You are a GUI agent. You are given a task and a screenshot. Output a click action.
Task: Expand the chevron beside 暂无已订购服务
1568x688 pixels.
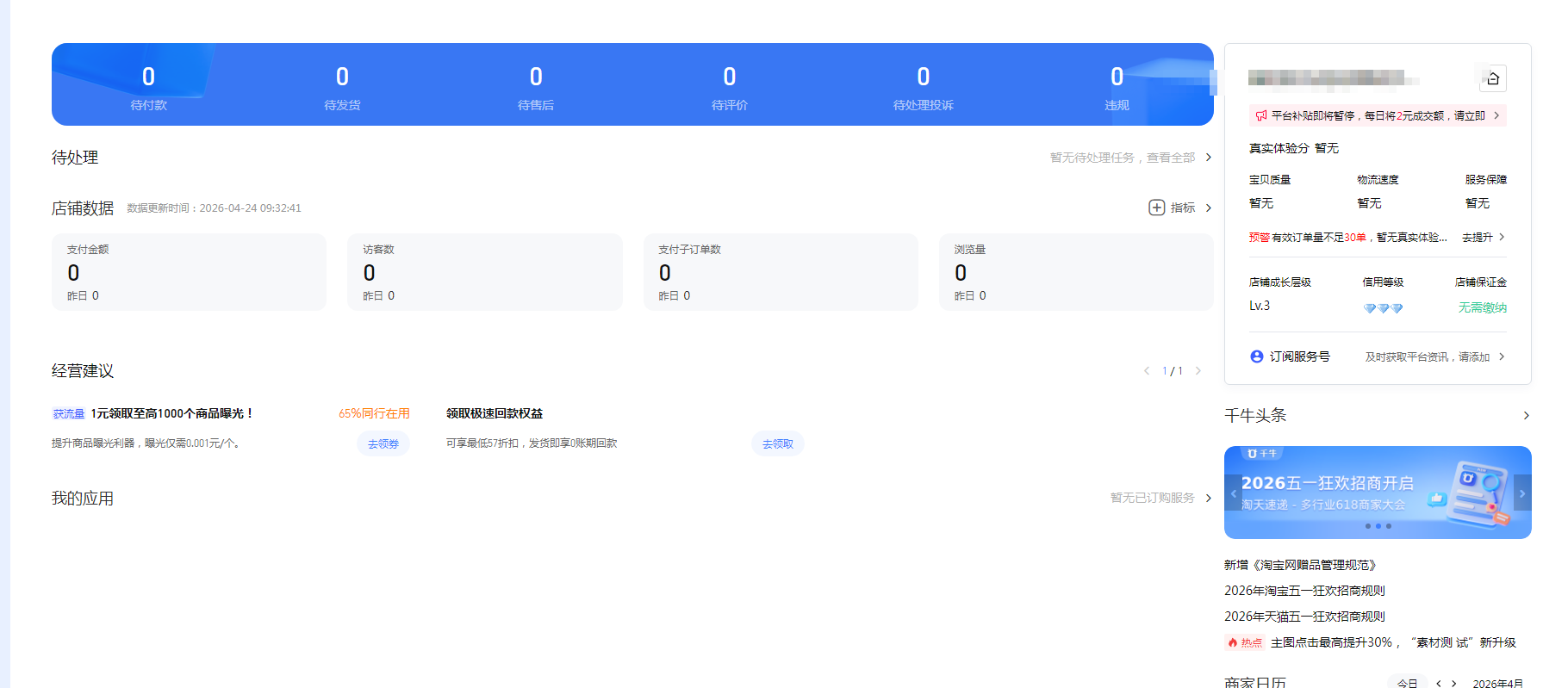click(1209, 498)
